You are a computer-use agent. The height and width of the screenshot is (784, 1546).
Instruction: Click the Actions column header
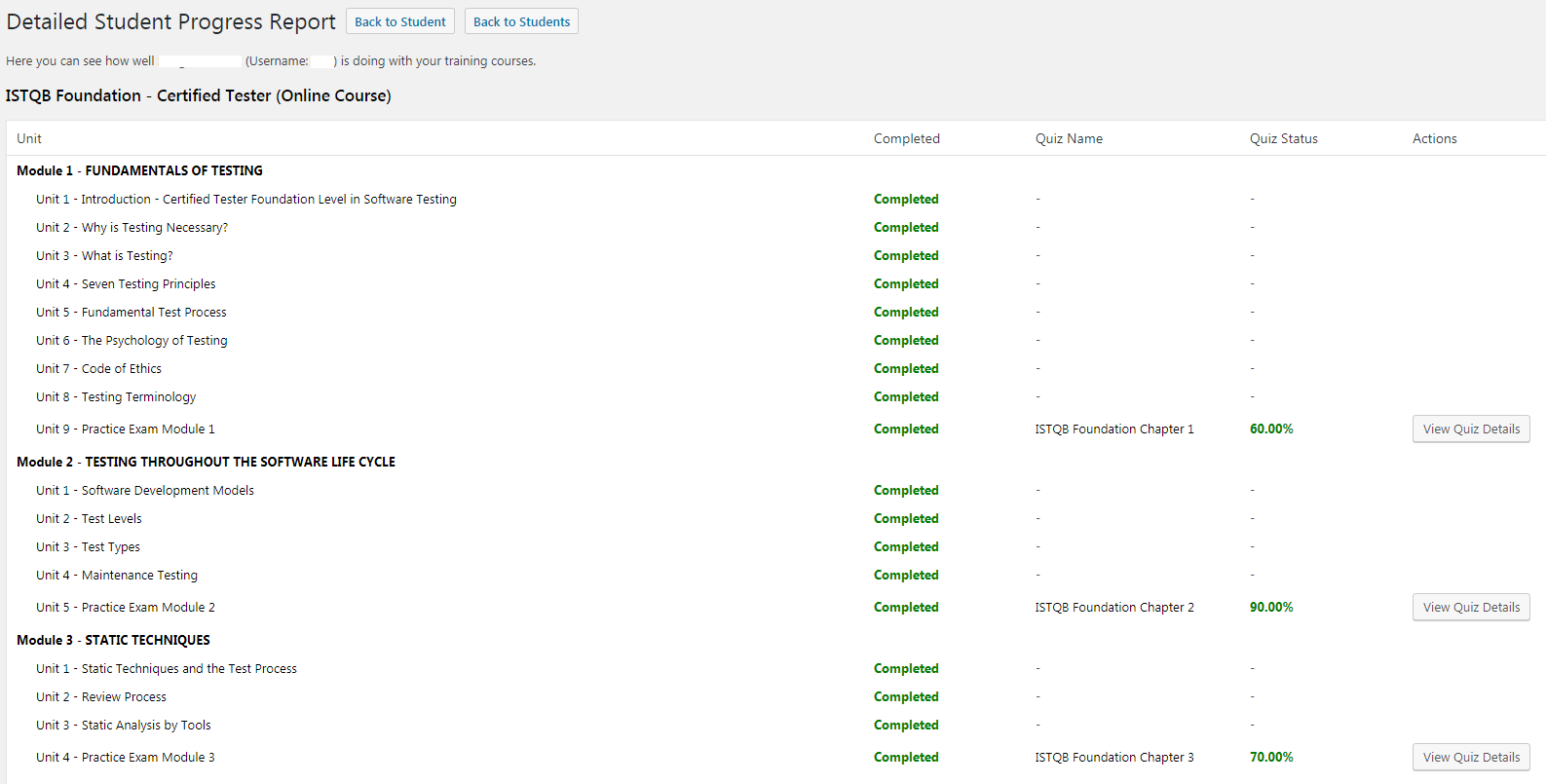1435,138
